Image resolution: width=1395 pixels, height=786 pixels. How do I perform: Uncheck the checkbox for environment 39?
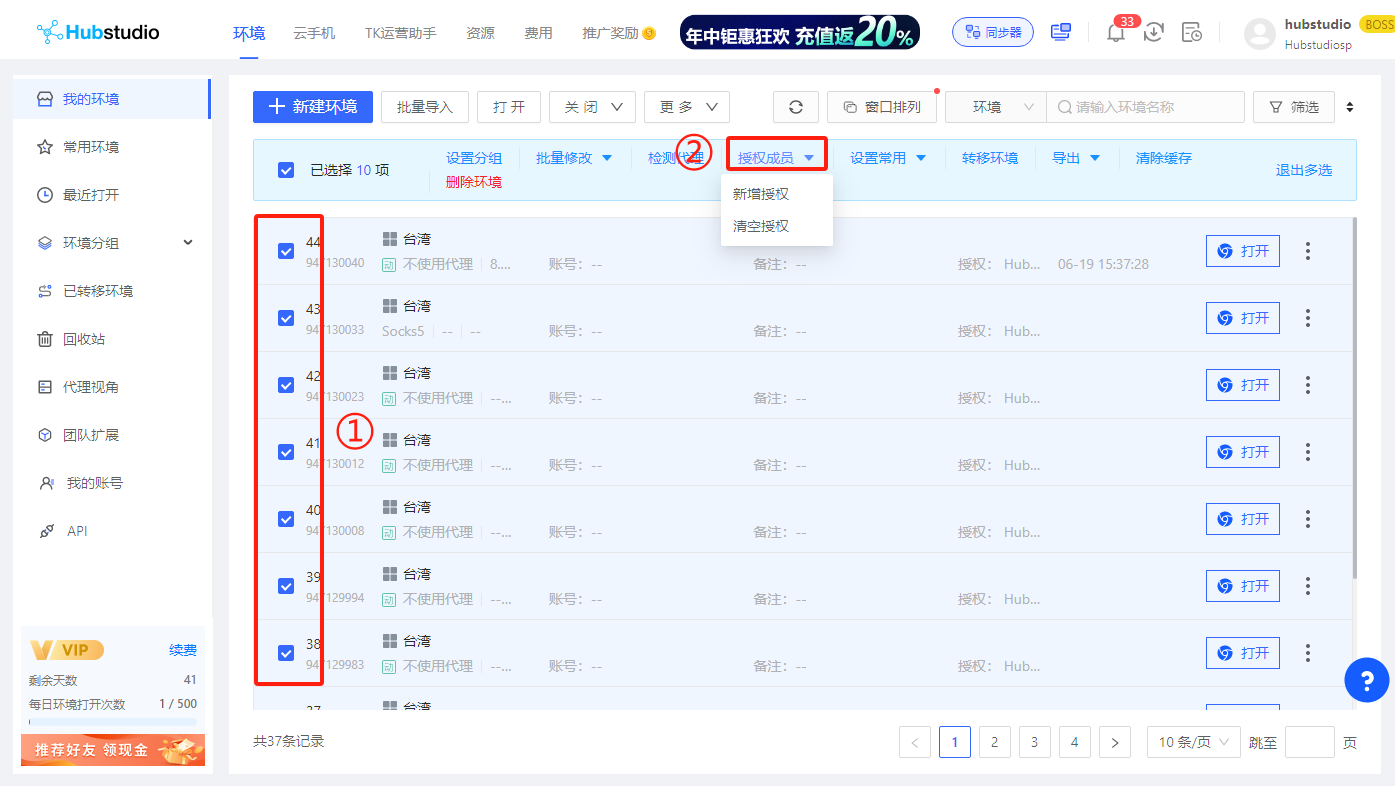click(286, 586)
